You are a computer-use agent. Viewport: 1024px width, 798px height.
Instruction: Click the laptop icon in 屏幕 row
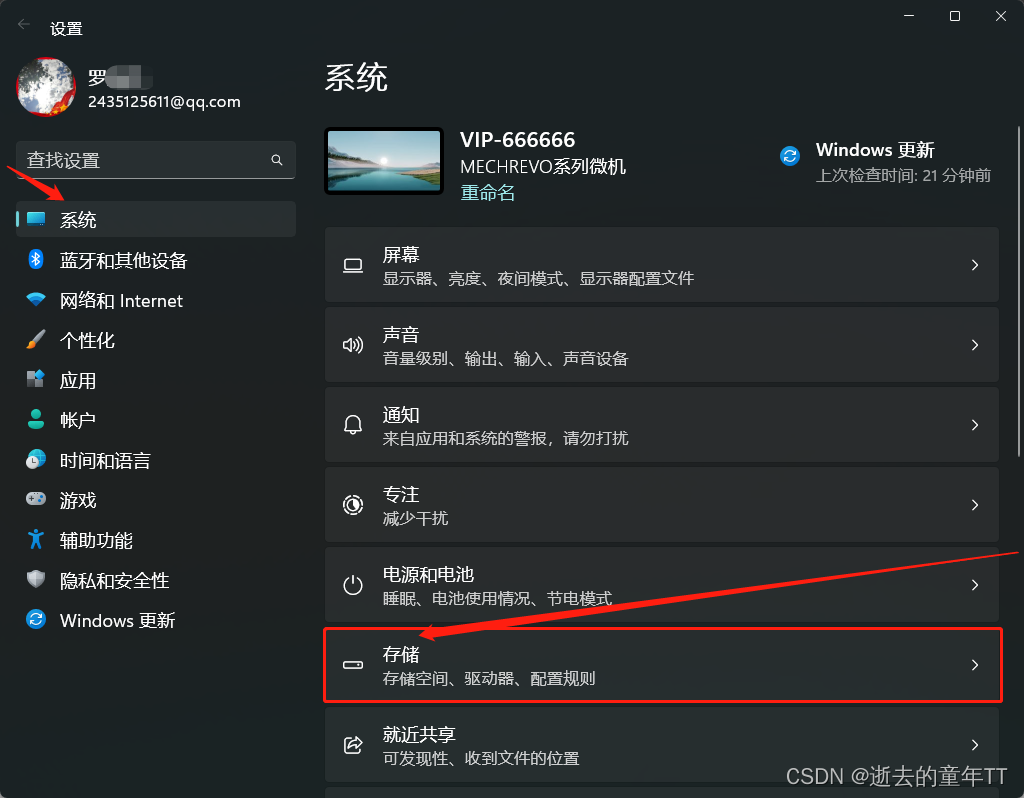tap(353, 265)
